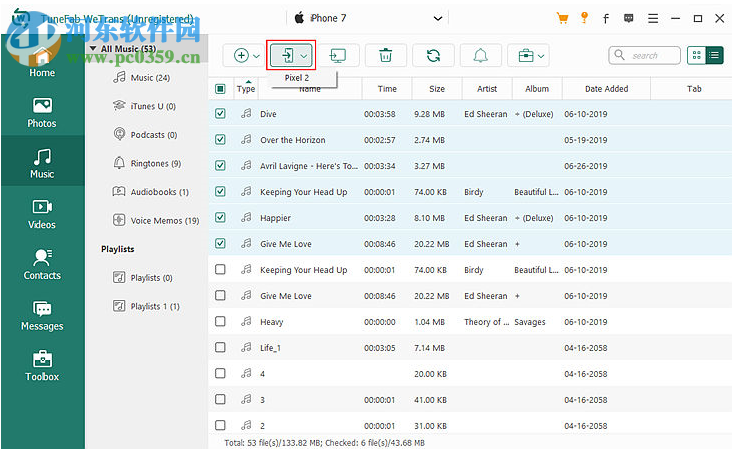Click the Tab column header
Image resolution: width=732 pixels, height=450 pixels.
[694, 89]
